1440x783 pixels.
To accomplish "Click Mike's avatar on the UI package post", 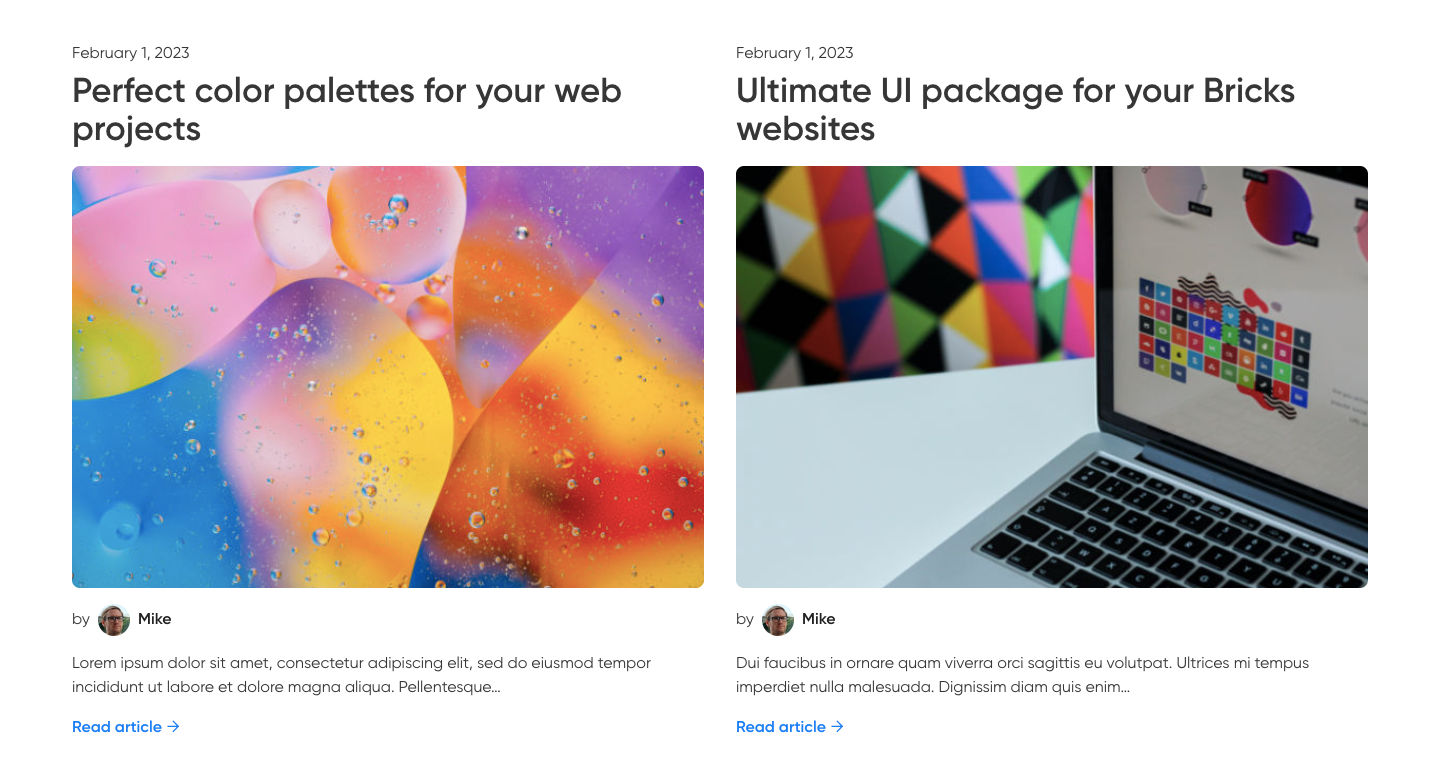I will 778,620.
